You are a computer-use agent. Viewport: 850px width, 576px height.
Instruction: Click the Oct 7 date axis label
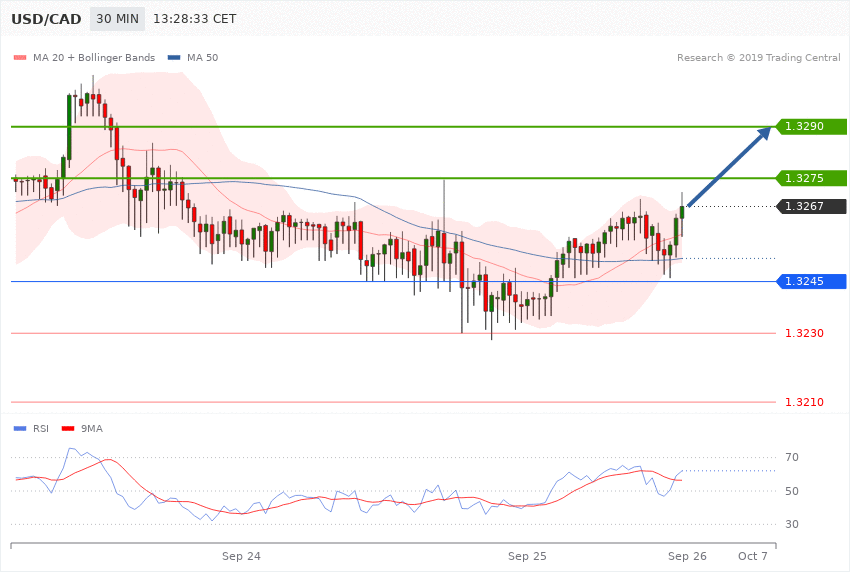(753, 556)
